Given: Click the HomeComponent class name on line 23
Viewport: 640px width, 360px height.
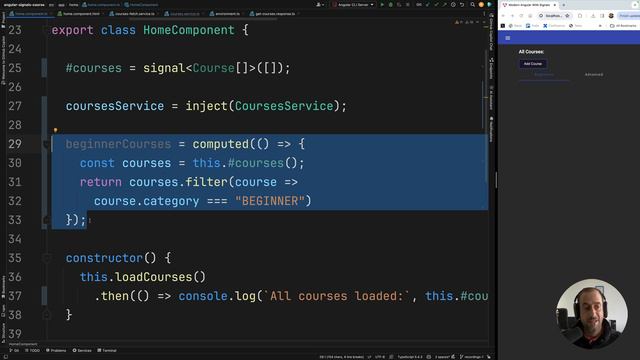Looking at the screenshot, I should click(189, 30).
